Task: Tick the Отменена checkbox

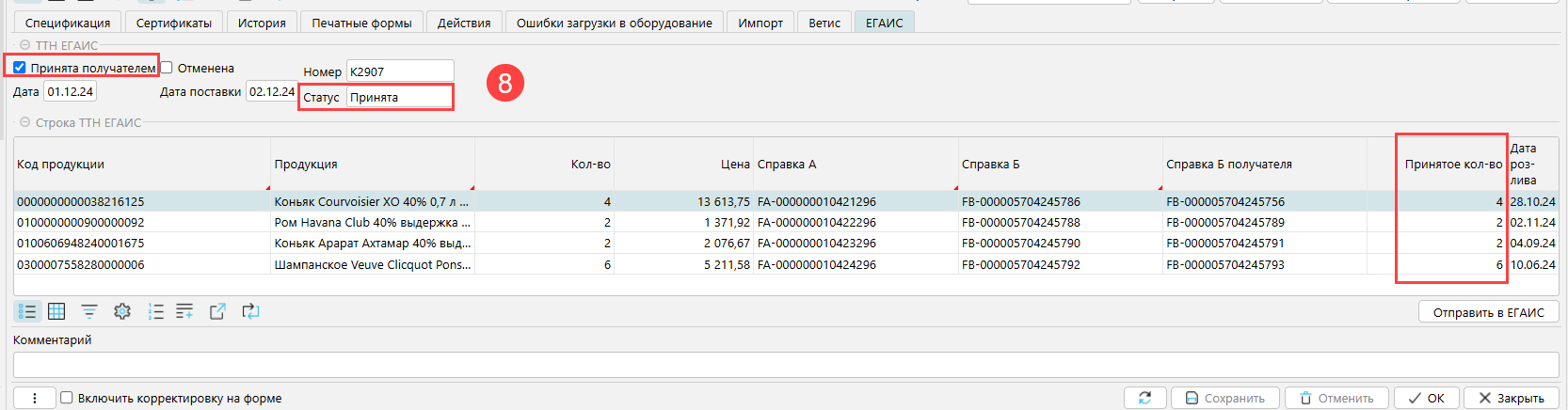Action: pos(167,68)
